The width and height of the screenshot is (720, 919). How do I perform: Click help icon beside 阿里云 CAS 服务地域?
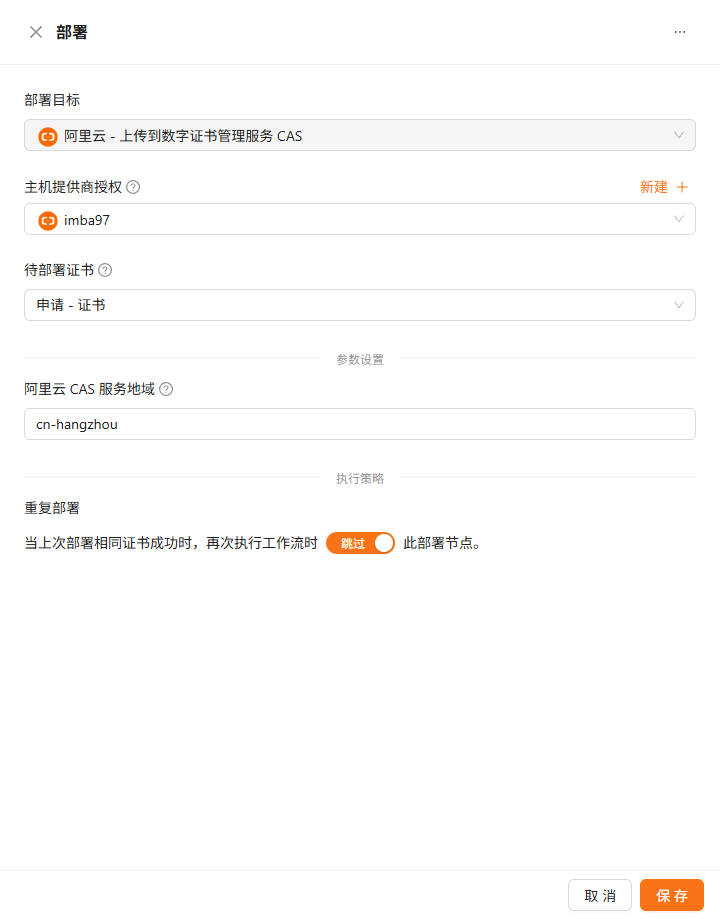coord(166,389)
